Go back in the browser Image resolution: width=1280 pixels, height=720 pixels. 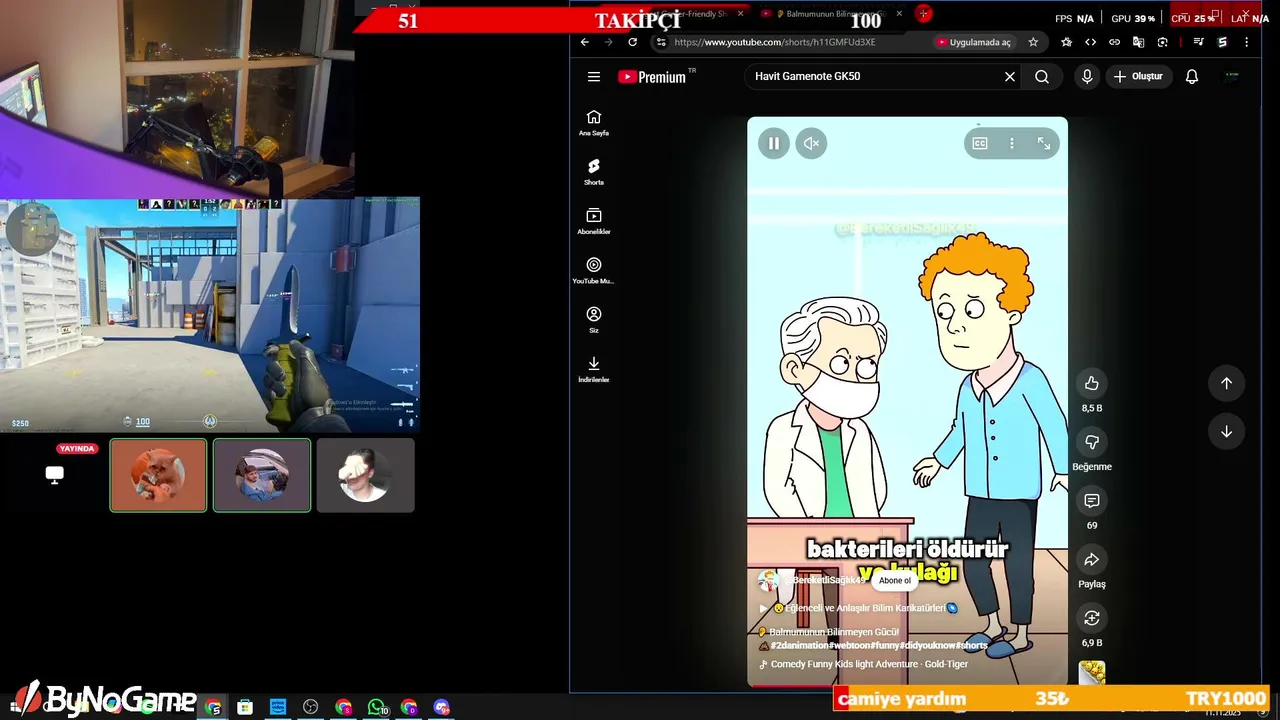585,42
